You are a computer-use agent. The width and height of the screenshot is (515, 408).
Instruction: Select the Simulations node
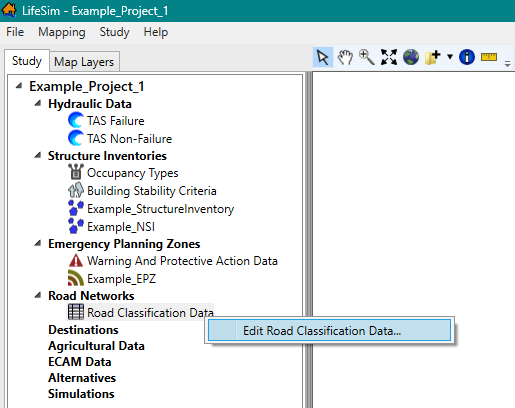click(81, 394)
